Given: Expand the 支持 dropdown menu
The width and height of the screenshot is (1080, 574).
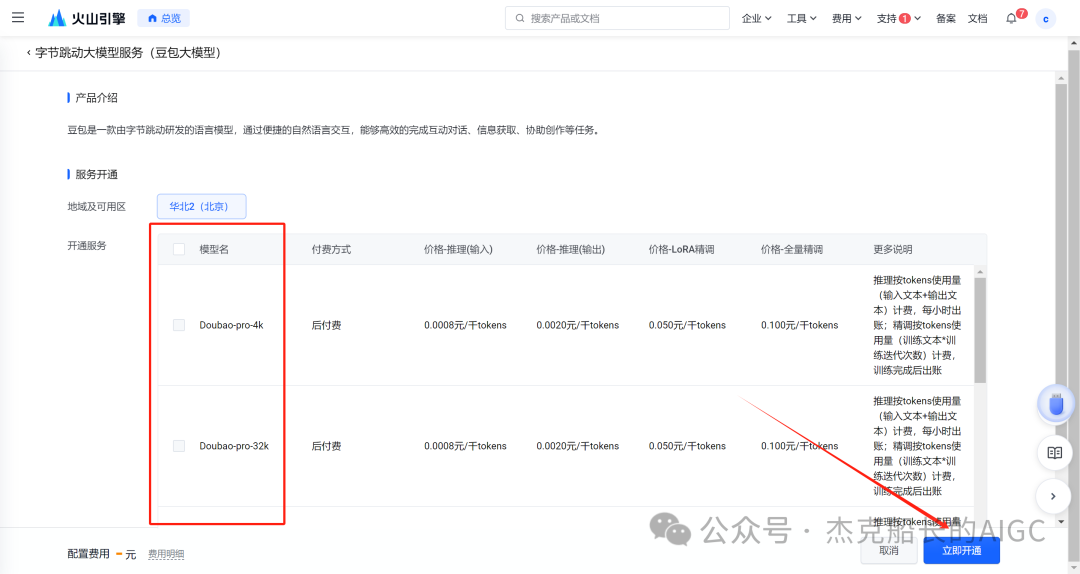Looking at the screenshot, I should [x=898, y=19].
